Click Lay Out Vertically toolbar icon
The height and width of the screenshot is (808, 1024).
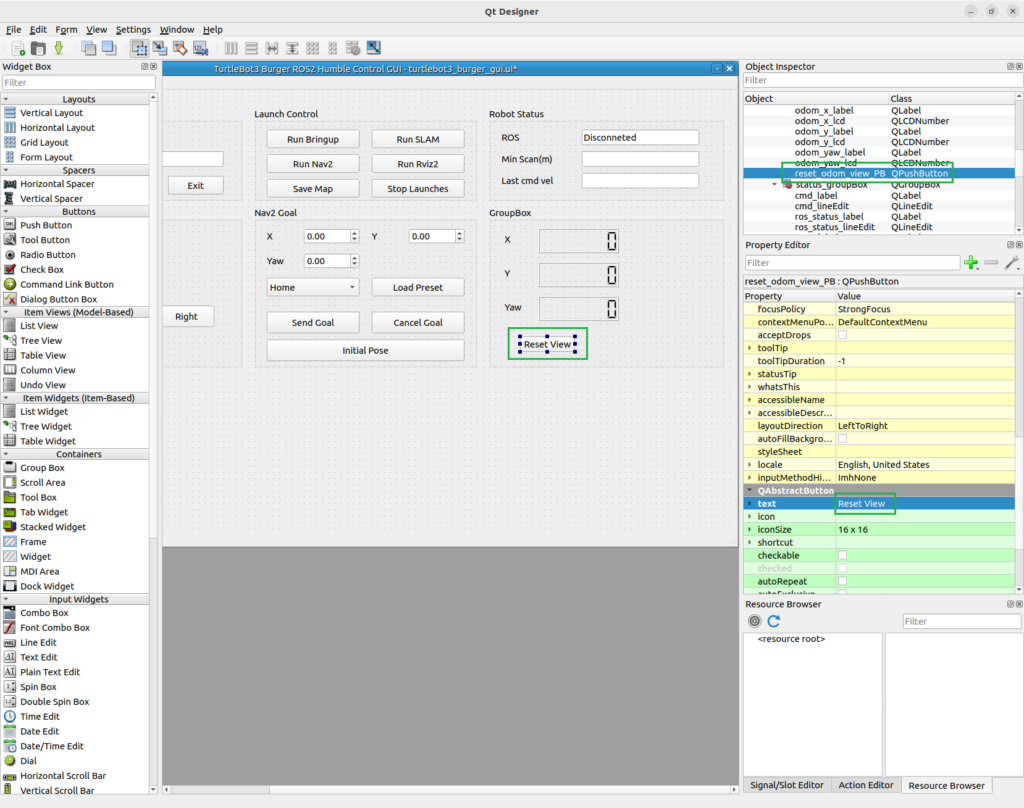pyautogui.click(x=251, y=48)
